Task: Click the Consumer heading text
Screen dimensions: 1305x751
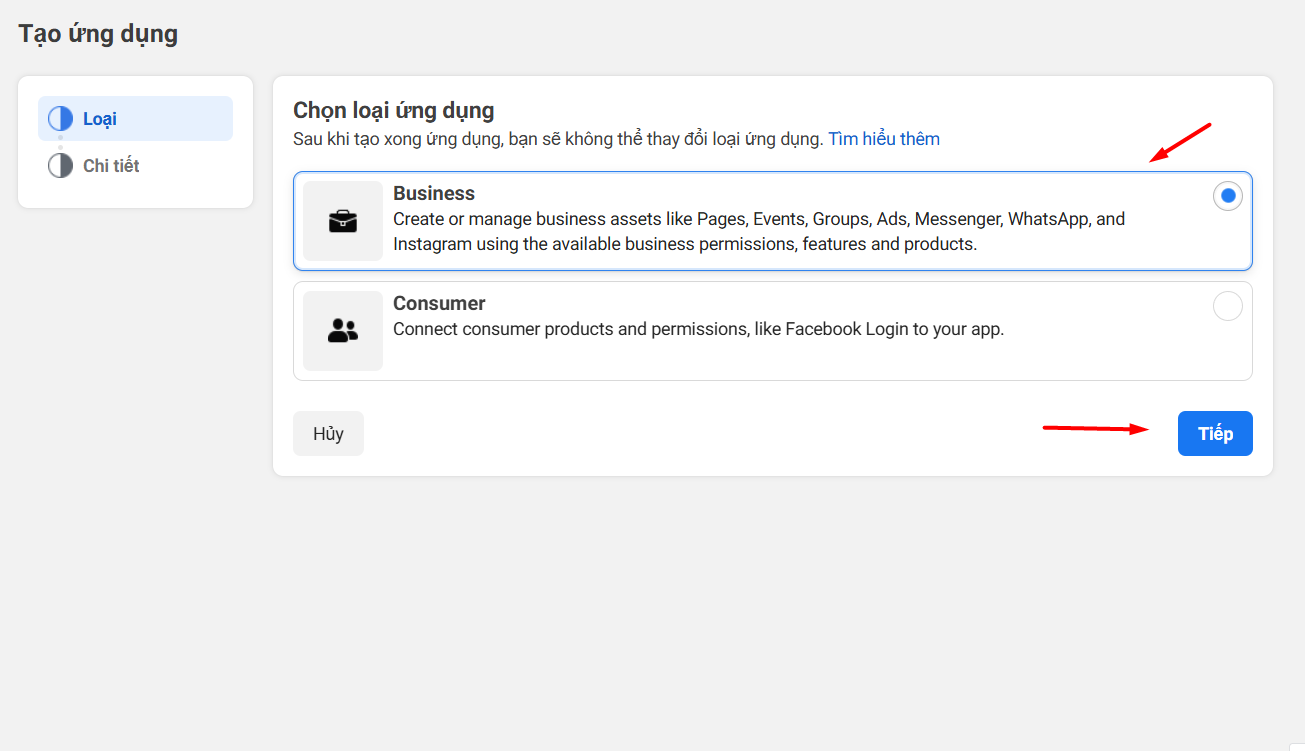Action: coord(439,303)
